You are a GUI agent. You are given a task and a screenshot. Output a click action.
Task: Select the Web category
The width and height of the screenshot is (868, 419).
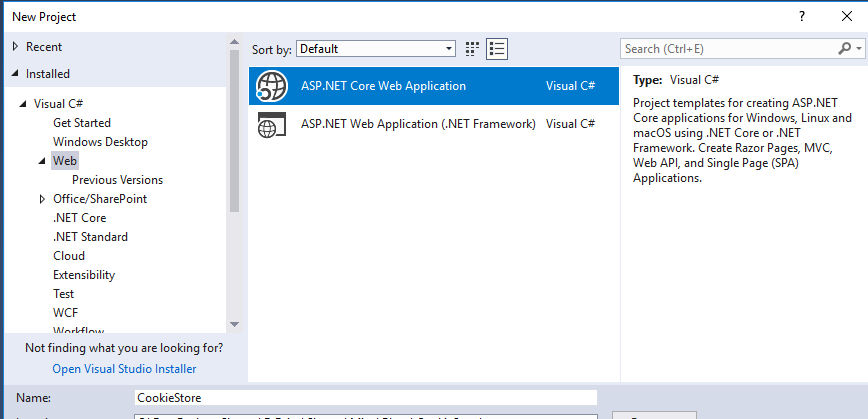click(x=65, y=161)
